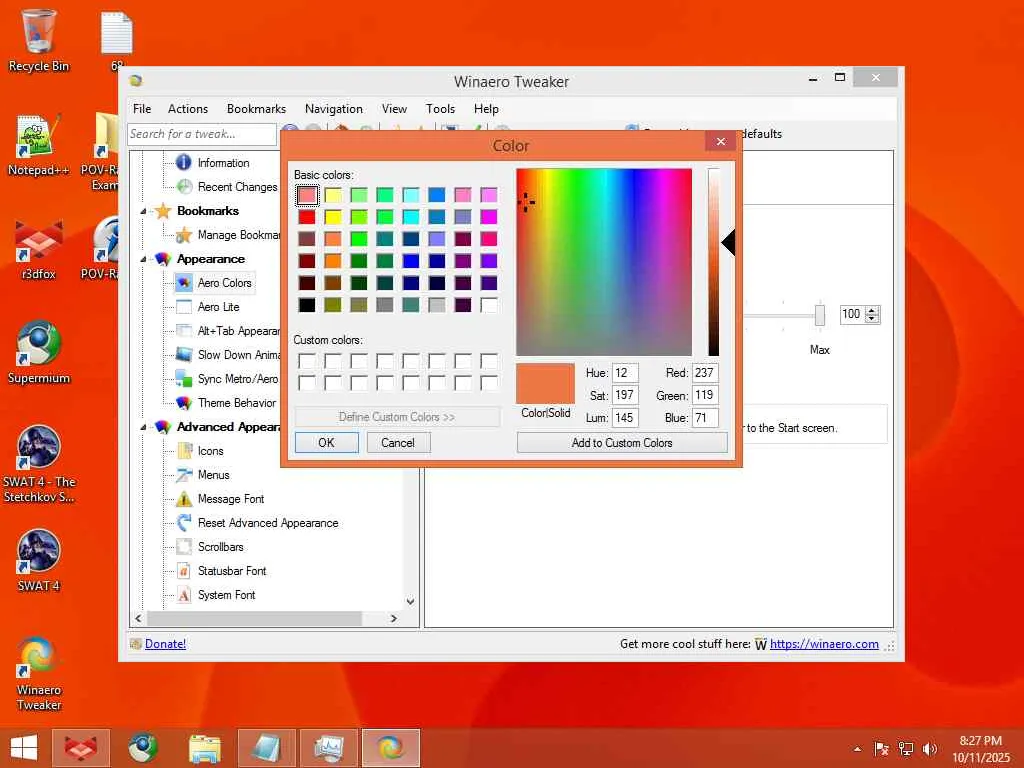Click the Sat value field
This screenshot has height=768, width=1024.
coord(625,395)
